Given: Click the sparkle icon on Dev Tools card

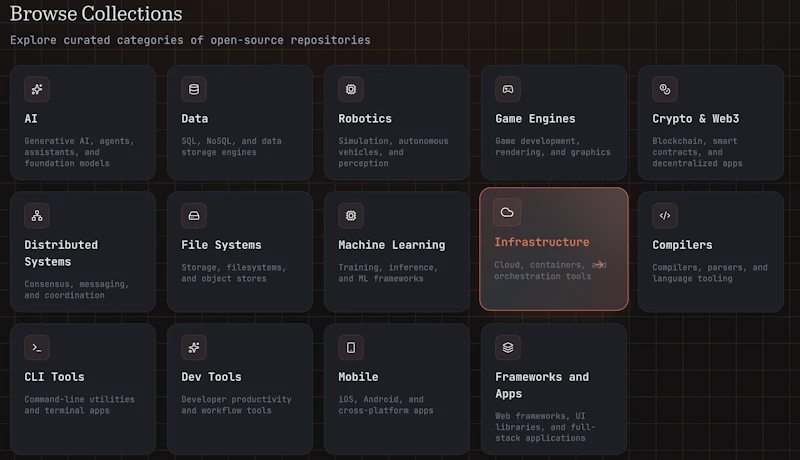Looking at the screenshot, I should click(194, 348).
